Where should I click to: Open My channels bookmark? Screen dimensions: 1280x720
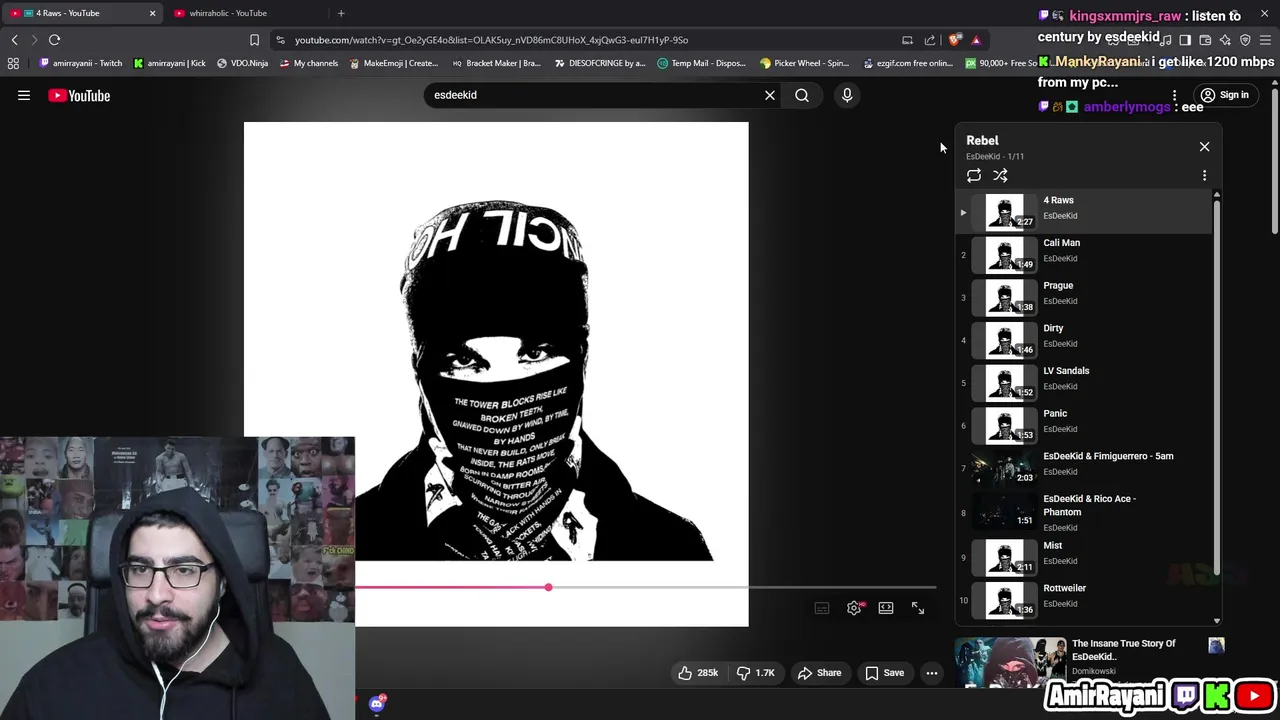click(309, 63)
